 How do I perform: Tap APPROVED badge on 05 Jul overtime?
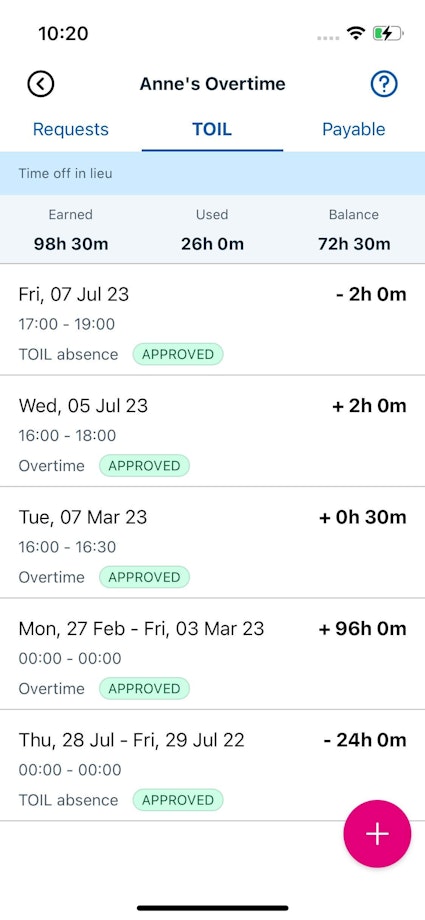(144, 466)
